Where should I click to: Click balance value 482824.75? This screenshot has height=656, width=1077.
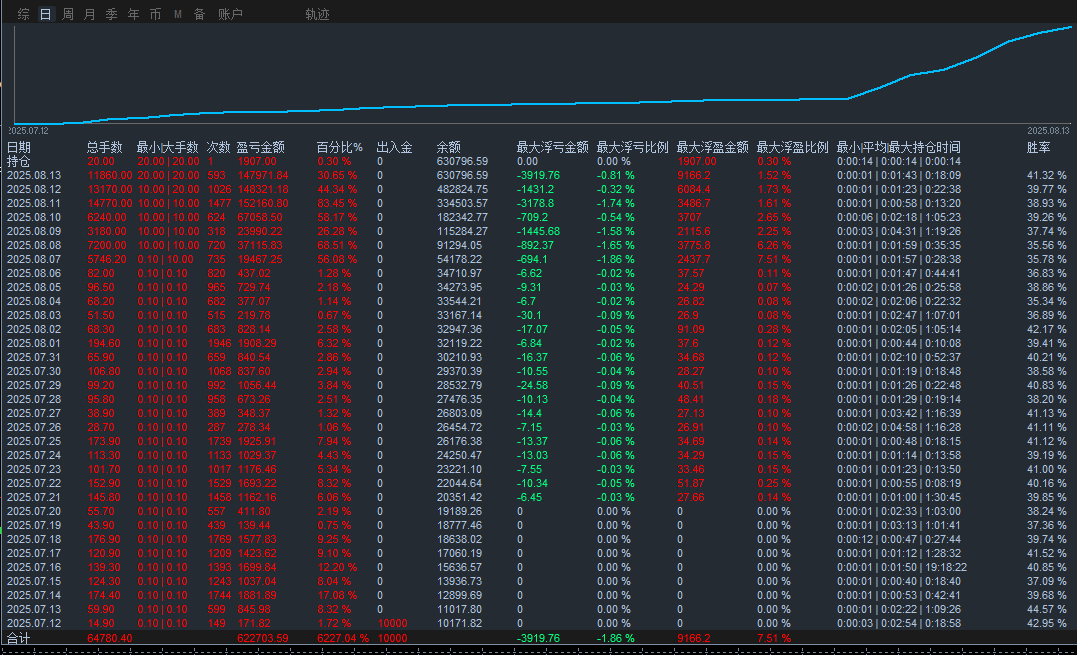462,189
